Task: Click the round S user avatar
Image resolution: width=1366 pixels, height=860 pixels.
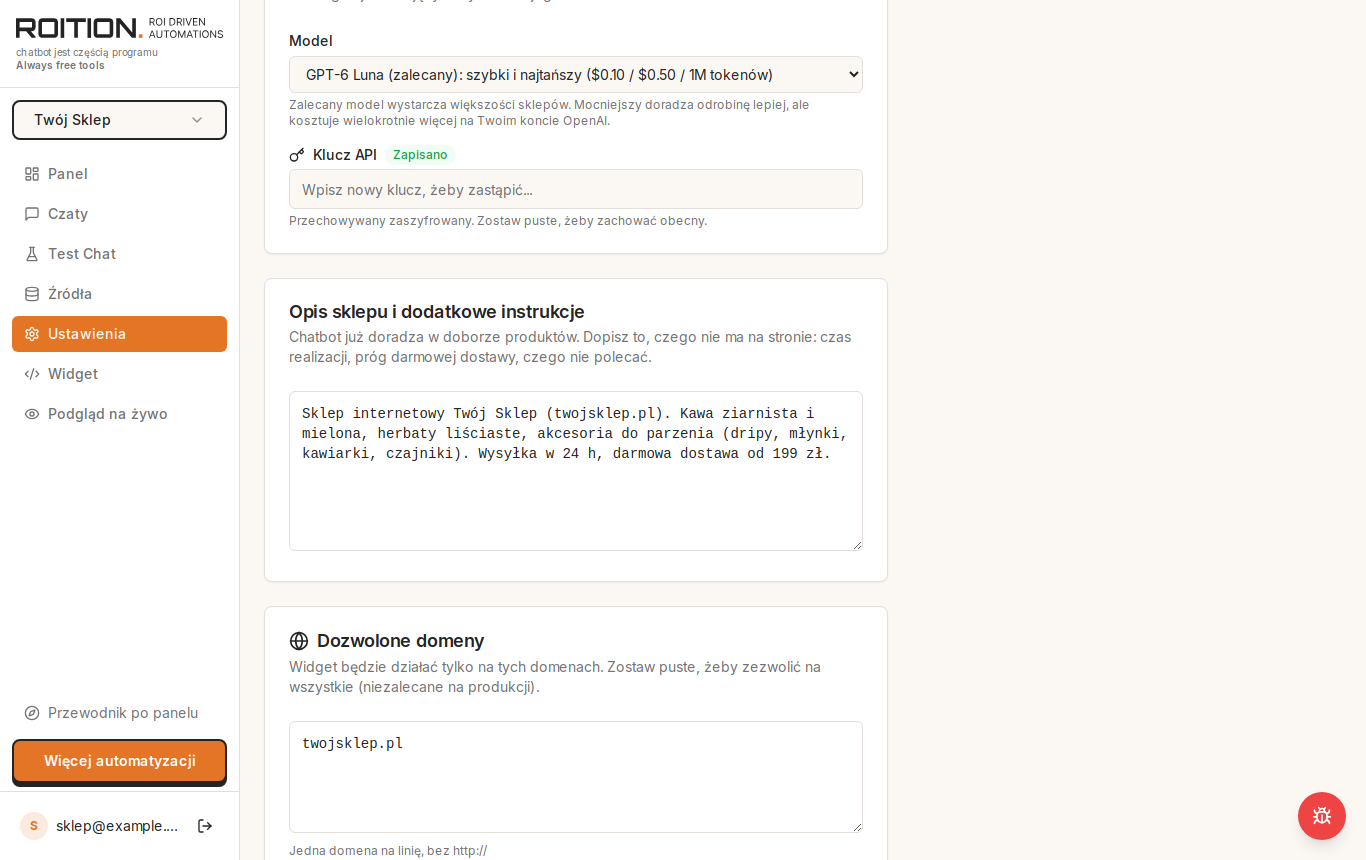Action: (34, 826)
